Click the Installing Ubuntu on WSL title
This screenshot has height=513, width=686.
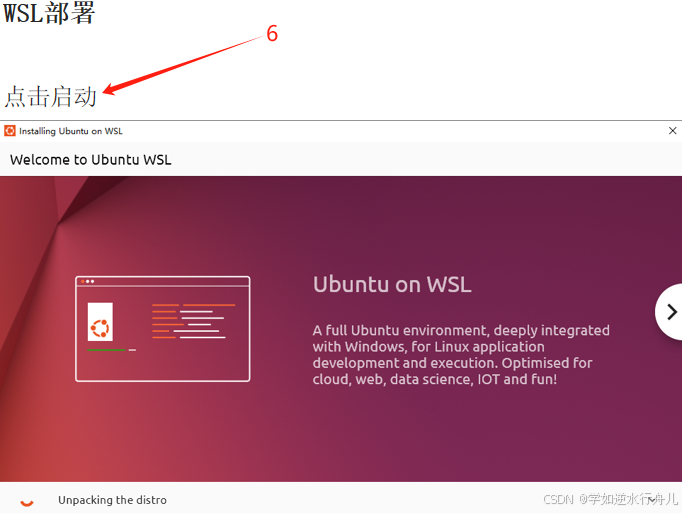71,131
